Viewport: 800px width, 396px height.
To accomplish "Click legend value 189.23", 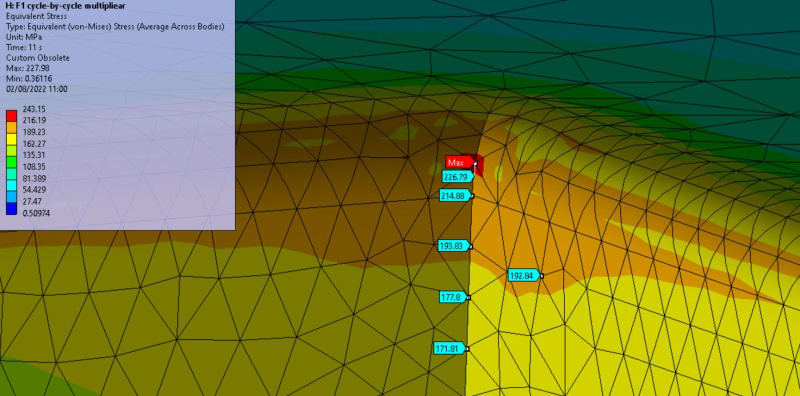I will point(33,132).
